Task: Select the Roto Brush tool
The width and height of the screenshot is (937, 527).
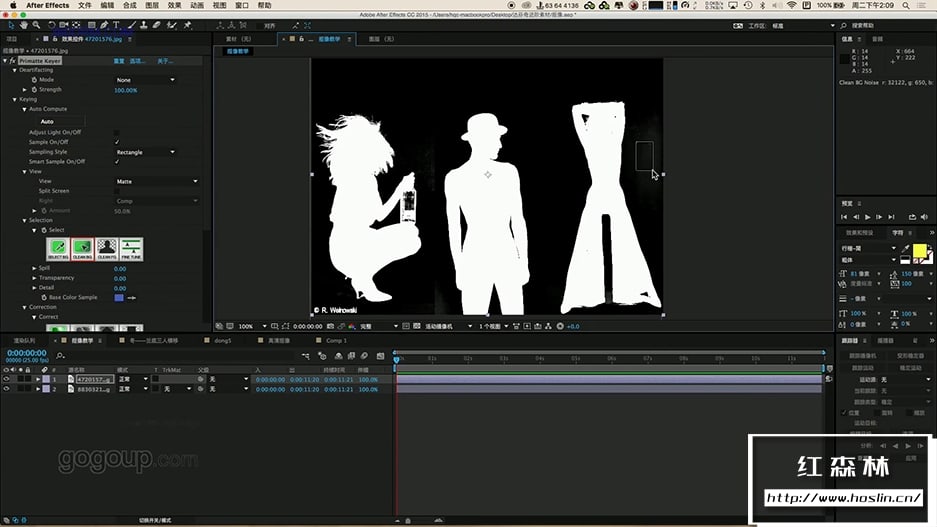Action: 172,25
